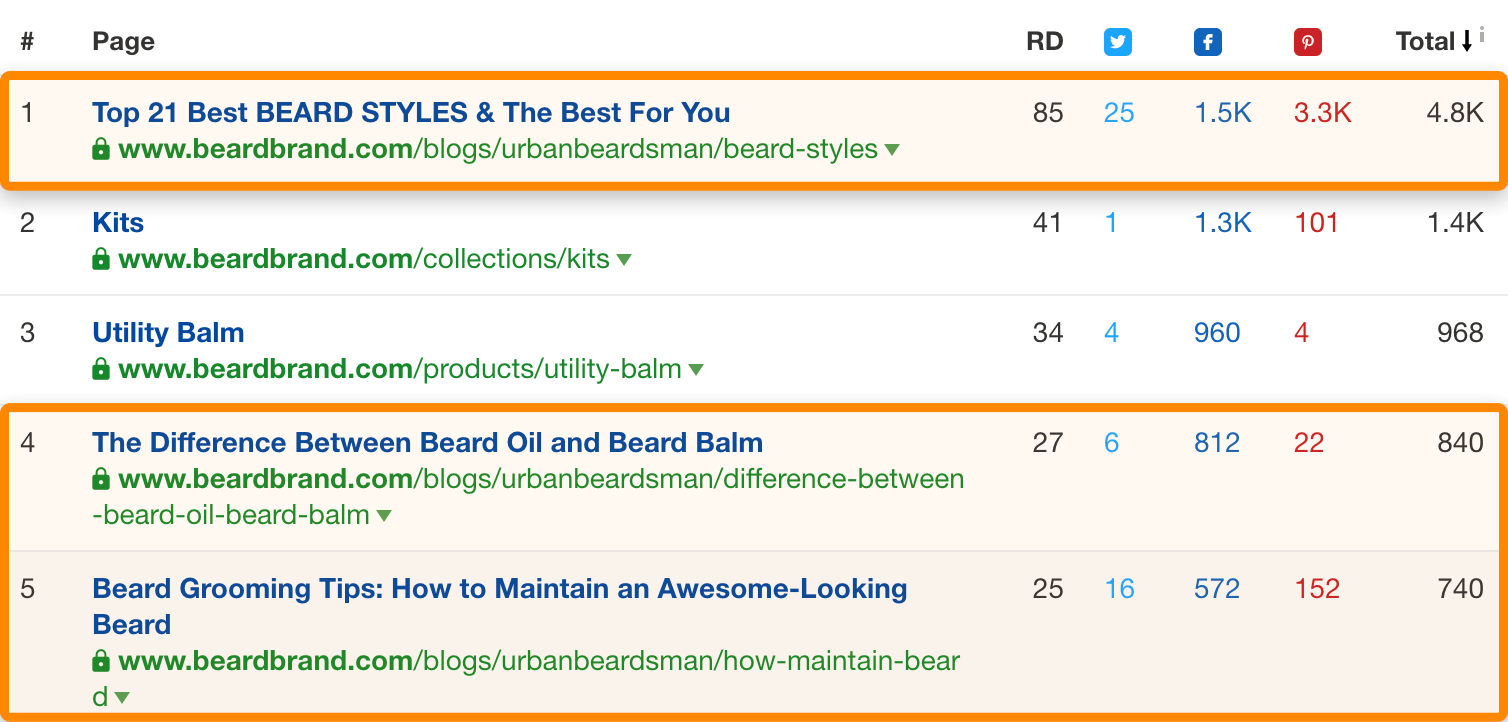Click the 25 Twitter shares value for row one
The width and height of the screenshot is (1508, 722).
click(x=1118, y=112)
